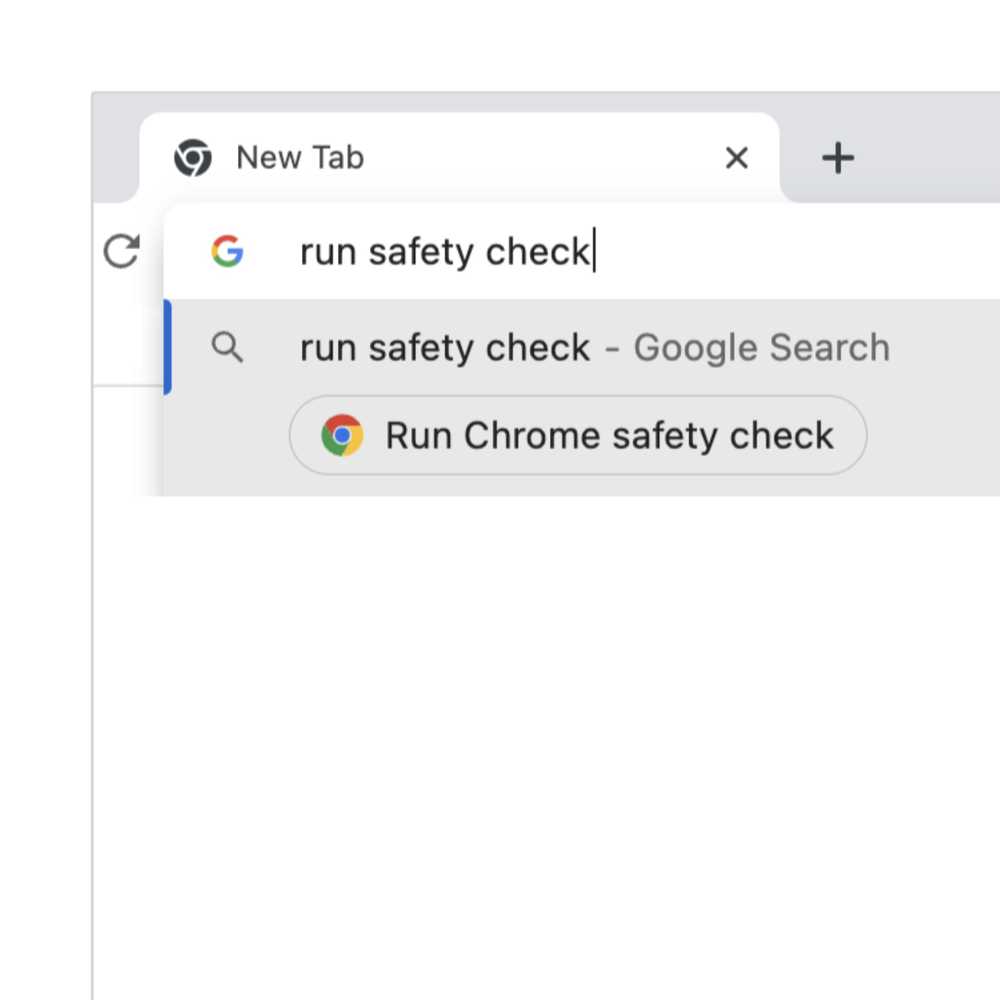Close the New Tab tab
The image size is (1000, 1000).
[x=736, y=157]
